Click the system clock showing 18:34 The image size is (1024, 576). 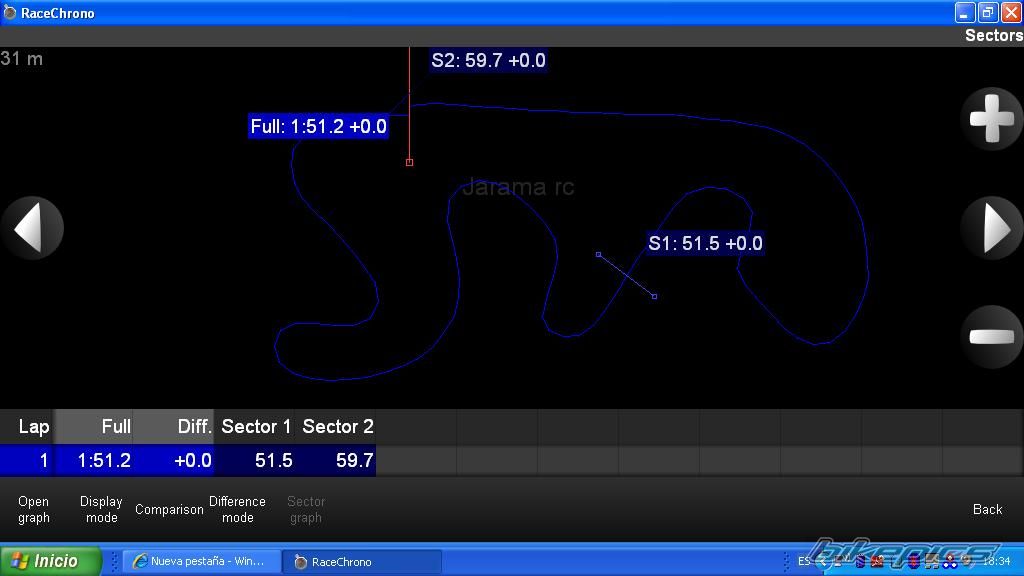click(997, 561)
